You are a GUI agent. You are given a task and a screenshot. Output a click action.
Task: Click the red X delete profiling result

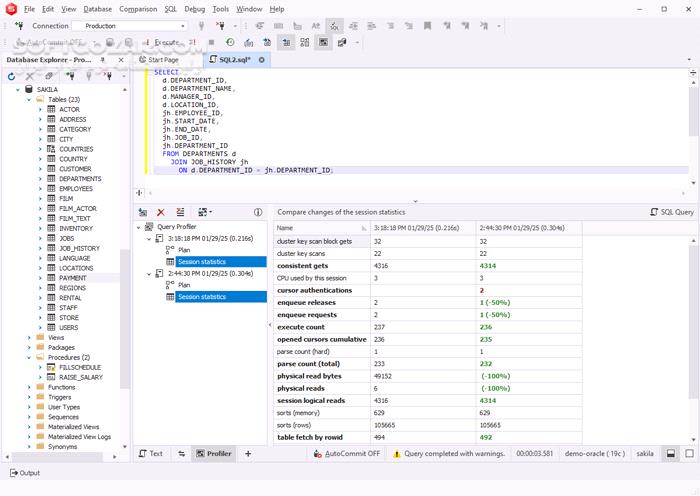(161, 213)
